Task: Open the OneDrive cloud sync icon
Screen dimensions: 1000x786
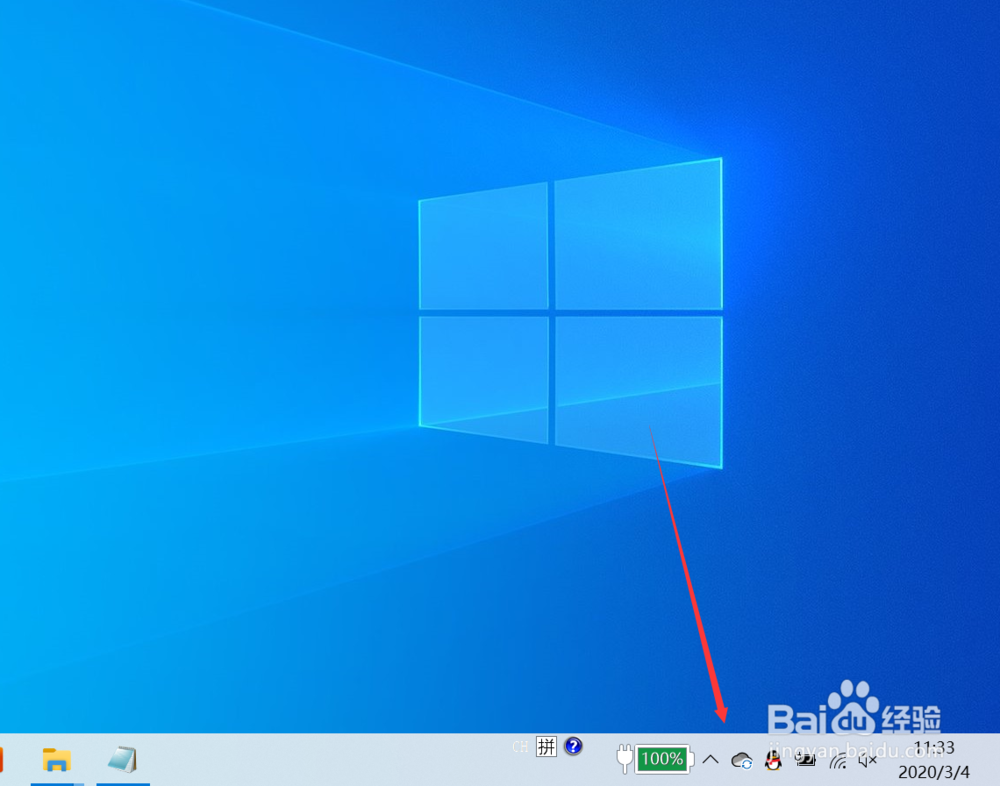Action: pyautogui.click(x=742, y=760)
